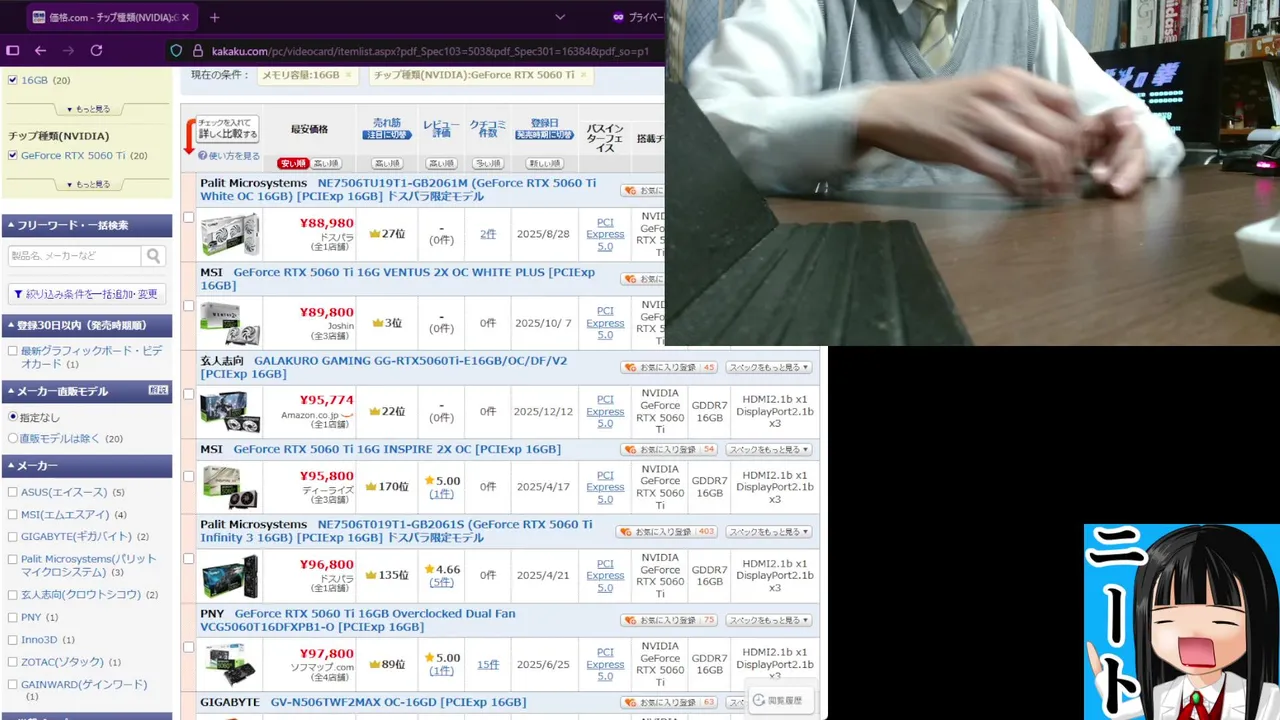
Task: Check the GIGABYTE(ギガバイト) maker filter
Action: [x=13, y=537]
